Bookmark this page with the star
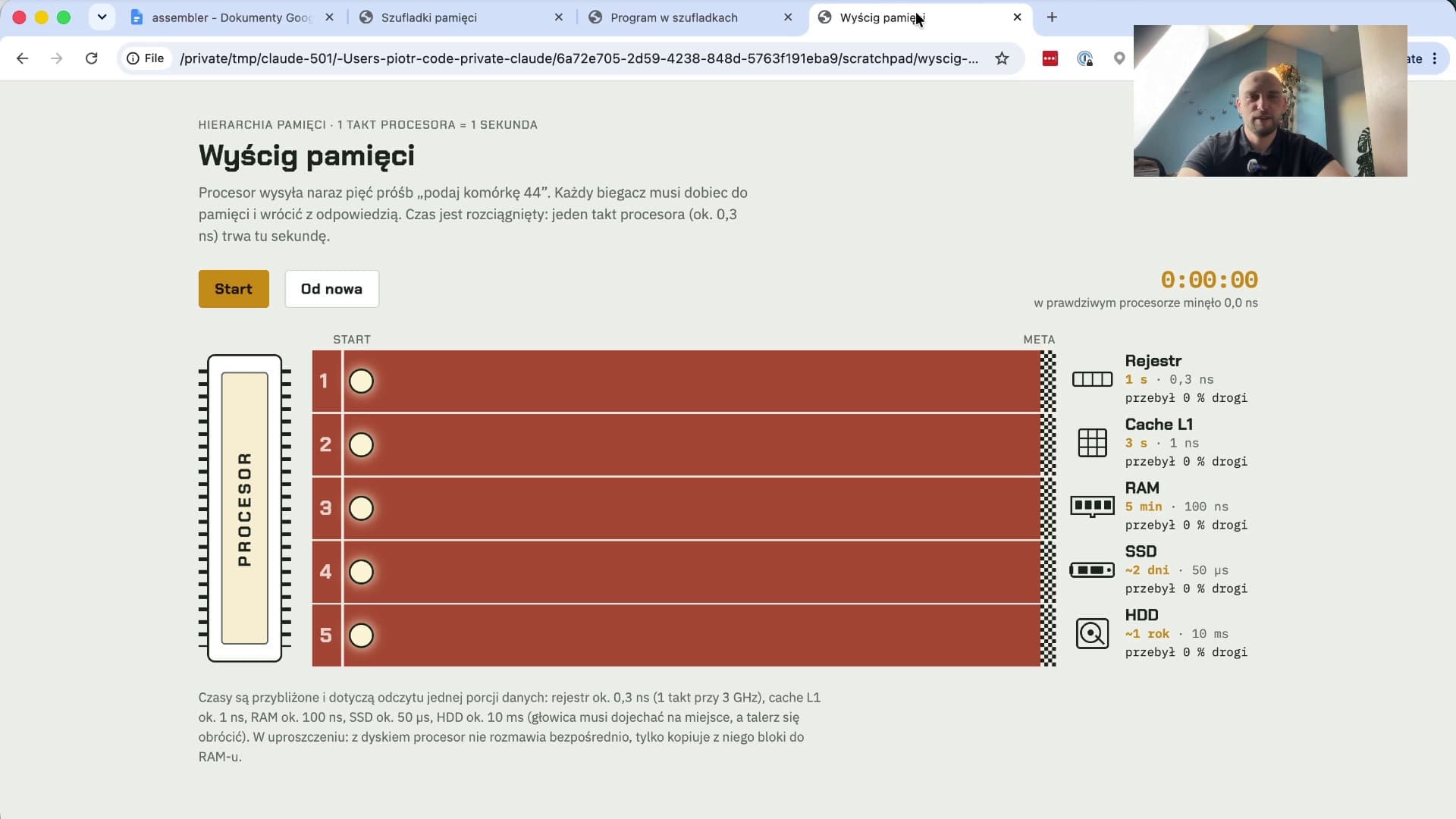1456x819 pixels. pyautogui.click(x=1002, y=58)
